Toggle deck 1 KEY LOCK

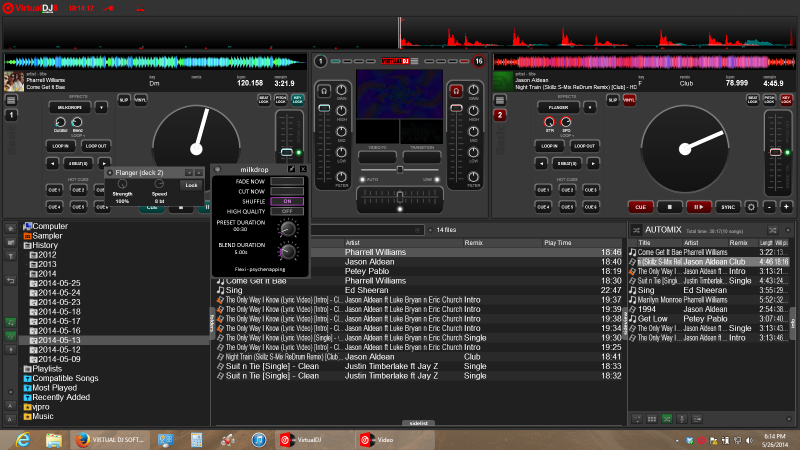point(297,100)
